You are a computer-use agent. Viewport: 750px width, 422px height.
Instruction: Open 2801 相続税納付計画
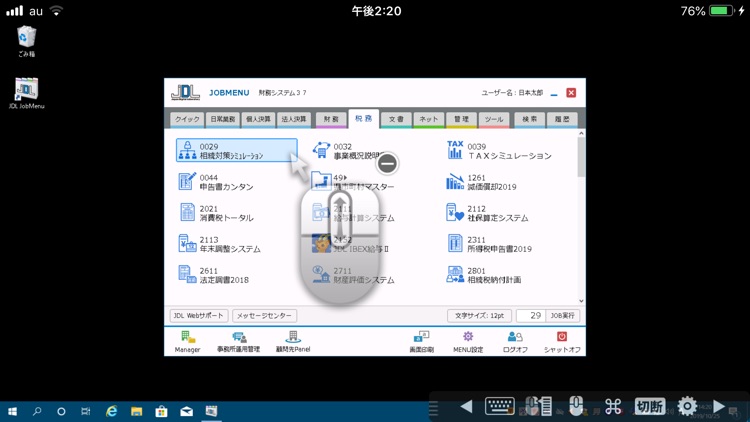point(483,275)
